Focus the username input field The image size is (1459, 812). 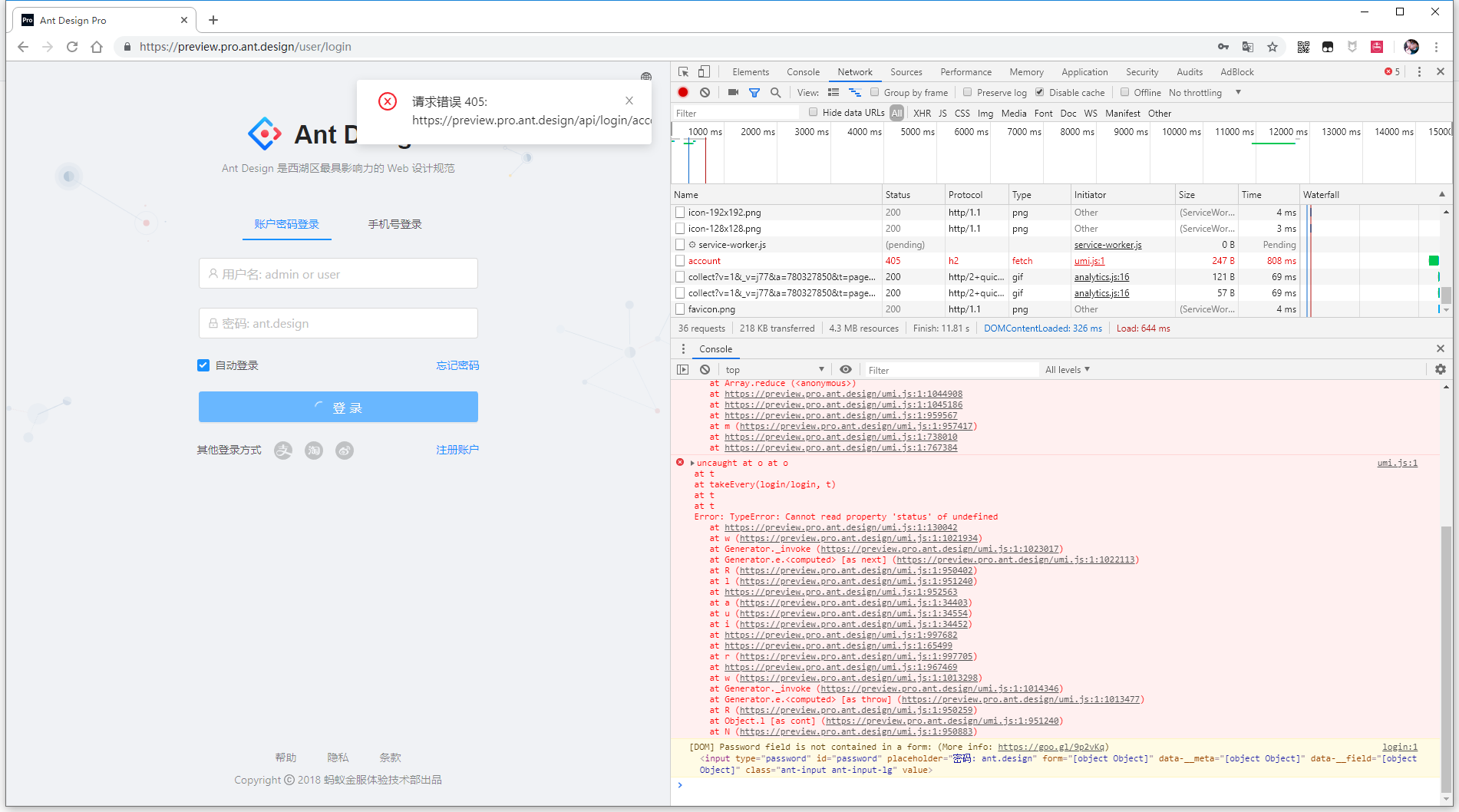[338, 274]
